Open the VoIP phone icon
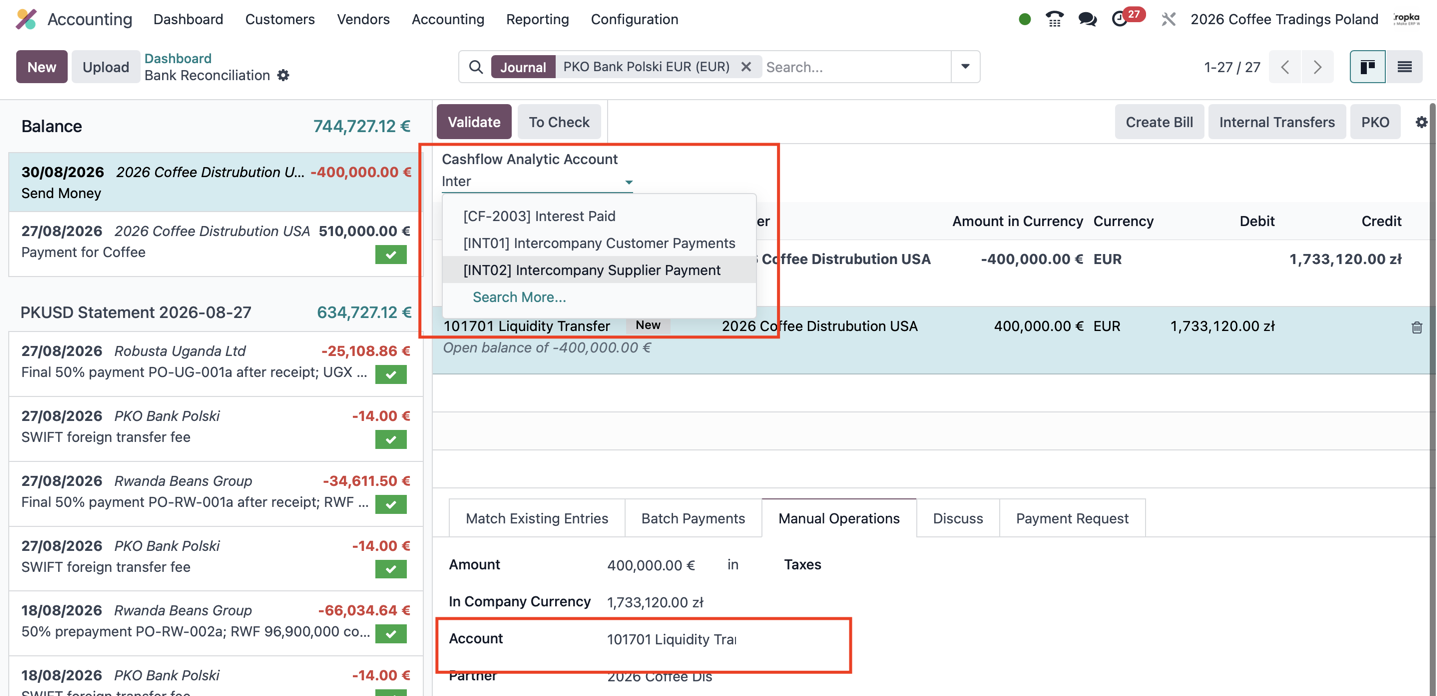This screenshot has height=696, width=1437. point(1055,19)
